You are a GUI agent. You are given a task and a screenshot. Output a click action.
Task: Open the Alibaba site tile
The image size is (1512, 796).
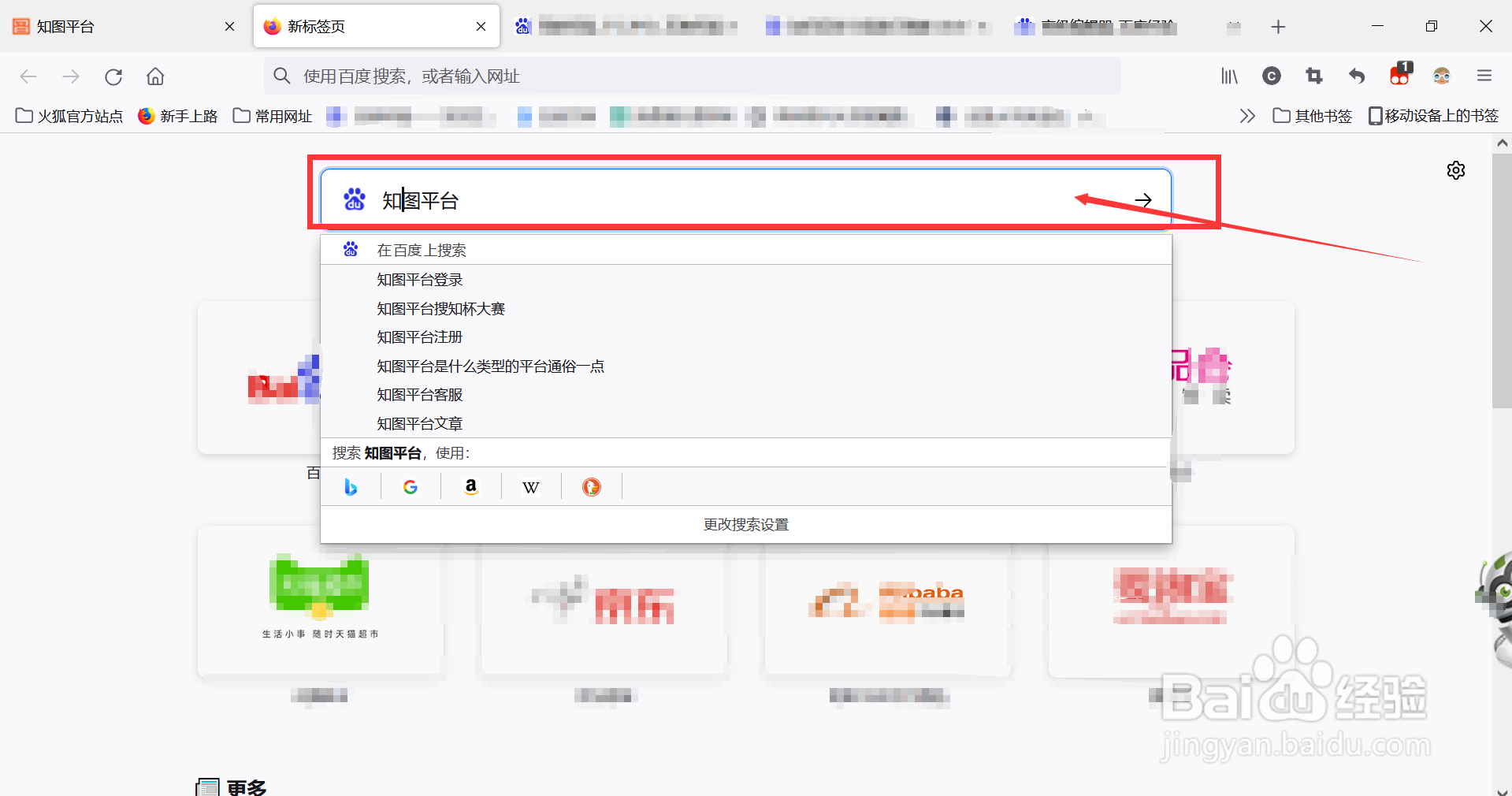[888, 601]
